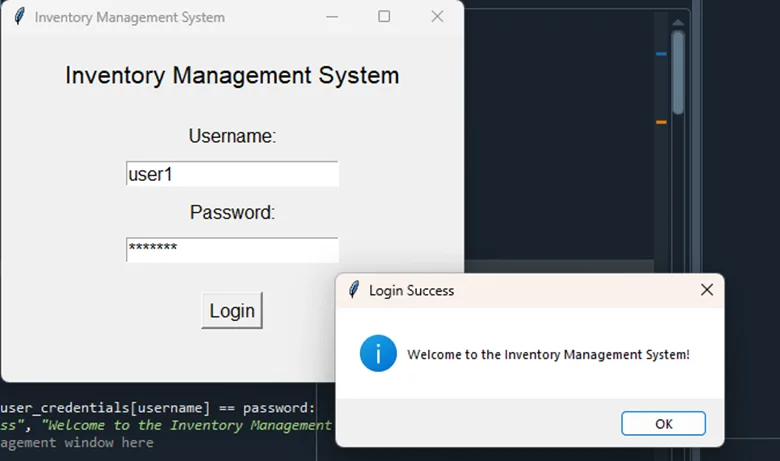
Task: Click the 'Username:' label
Action: 232,136
